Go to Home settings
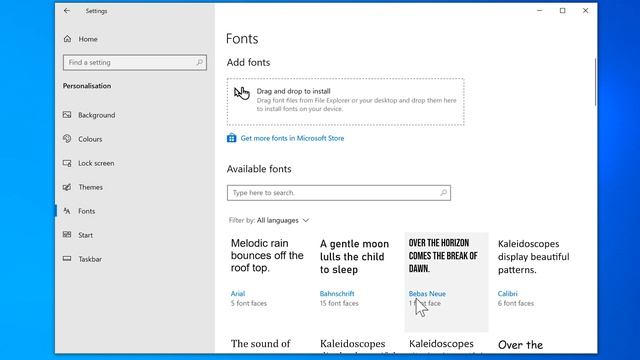The width and height of the screenshot is (640, 360). (x=88, y=39)
